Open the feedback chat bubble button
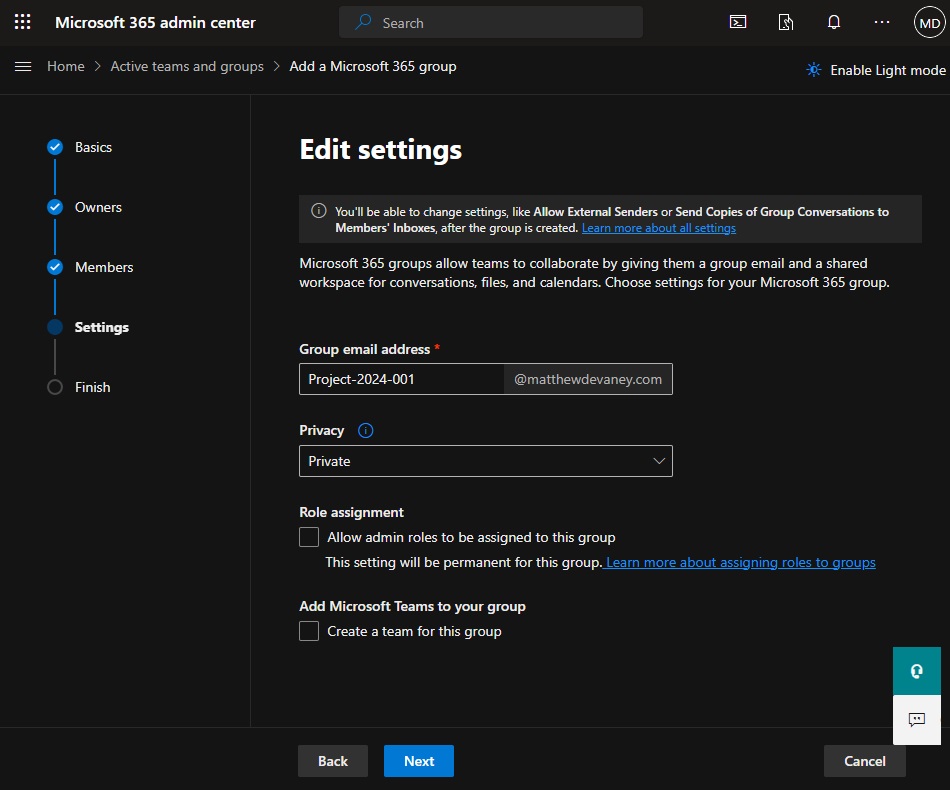The width and height of the screenshot is (950, 790). [917, 720]
